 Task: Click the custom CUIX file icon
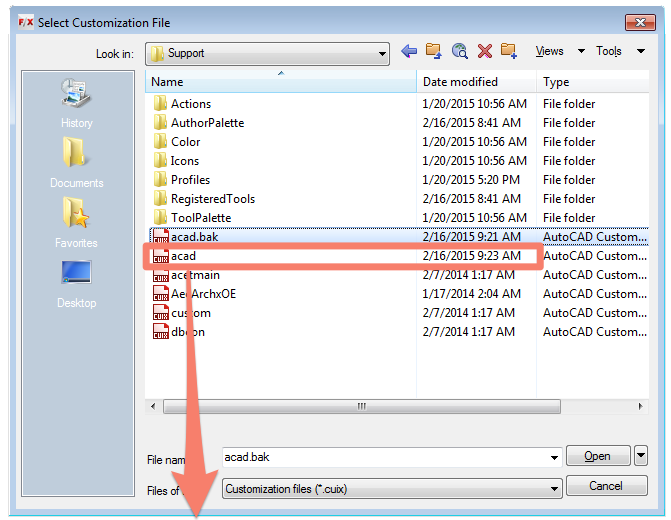[161, 313]
